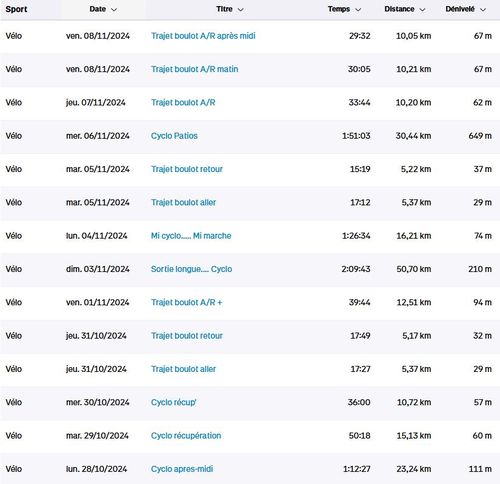This screenshot has height=484, width=500.
Task: Click the Sport column header
Action: [x=16, y=9]
